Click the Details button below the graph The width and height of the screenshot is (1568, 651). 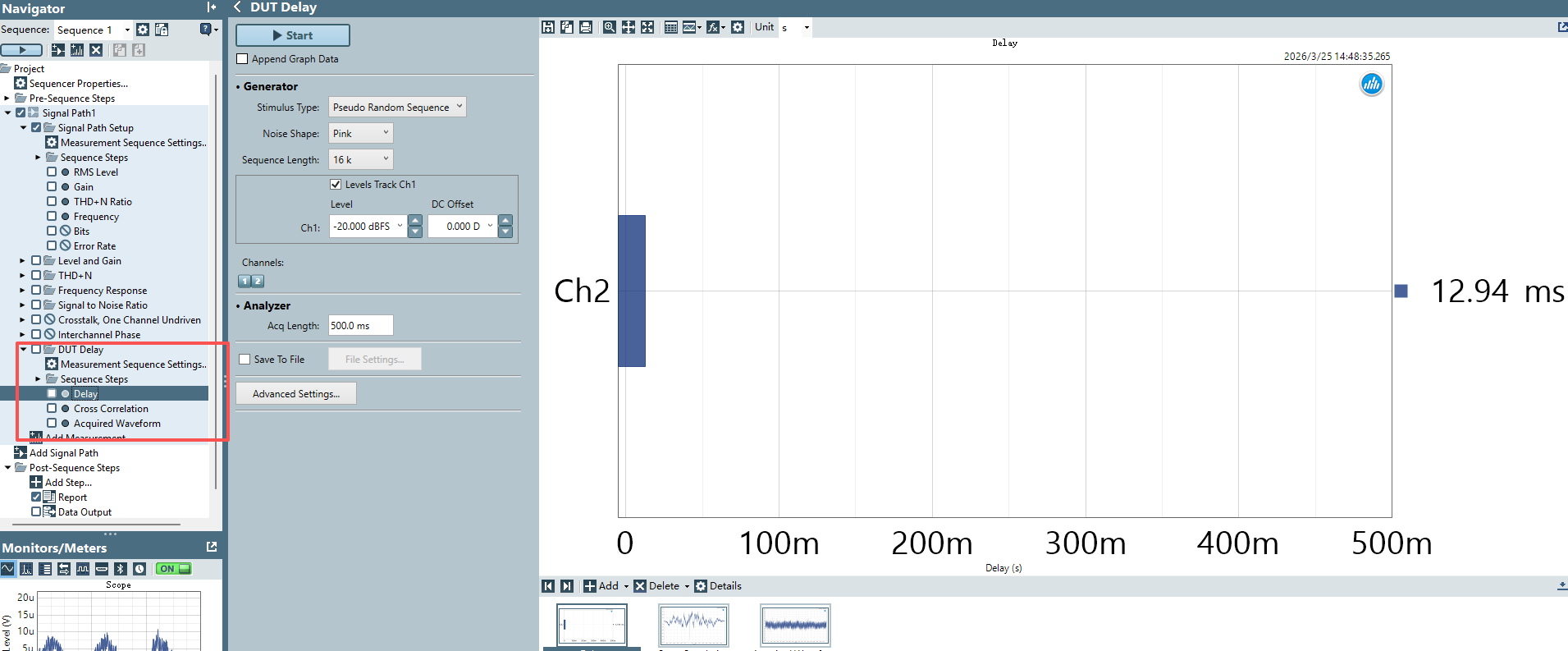tap(718, 586)
